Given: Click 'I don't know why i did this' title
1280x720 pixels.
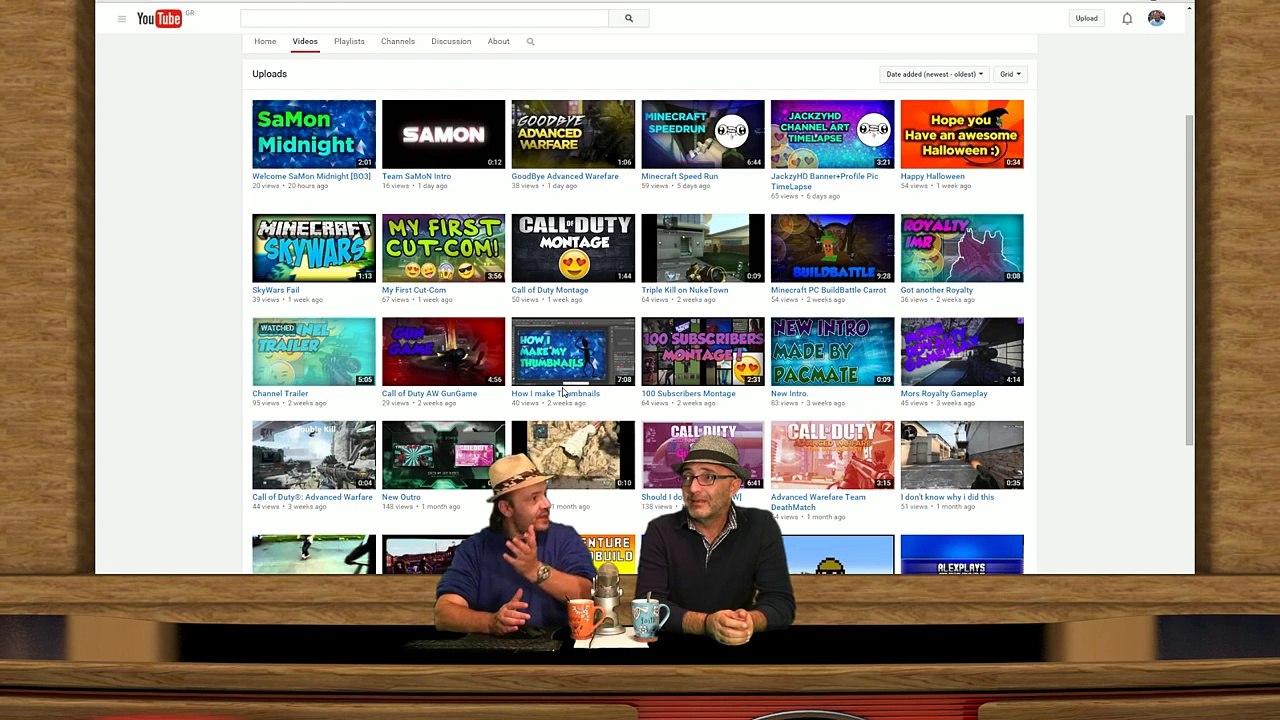Looking at the screenshot, I should (947, 497).
